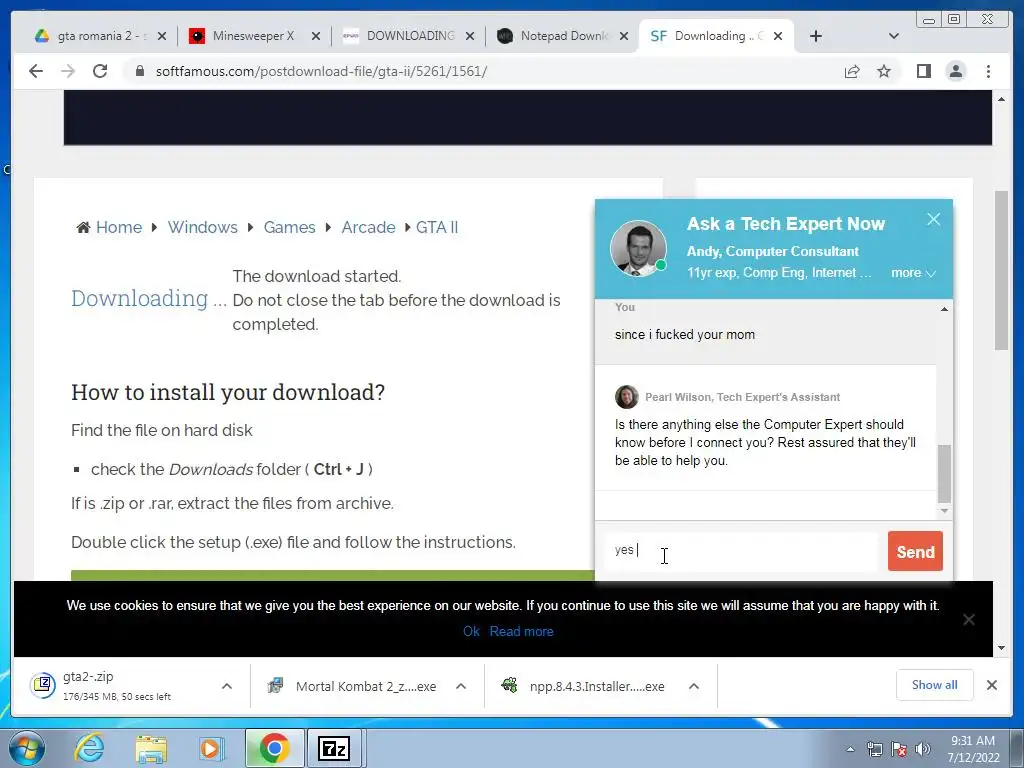Open the Chrome profile avatar

coord(956,71)
